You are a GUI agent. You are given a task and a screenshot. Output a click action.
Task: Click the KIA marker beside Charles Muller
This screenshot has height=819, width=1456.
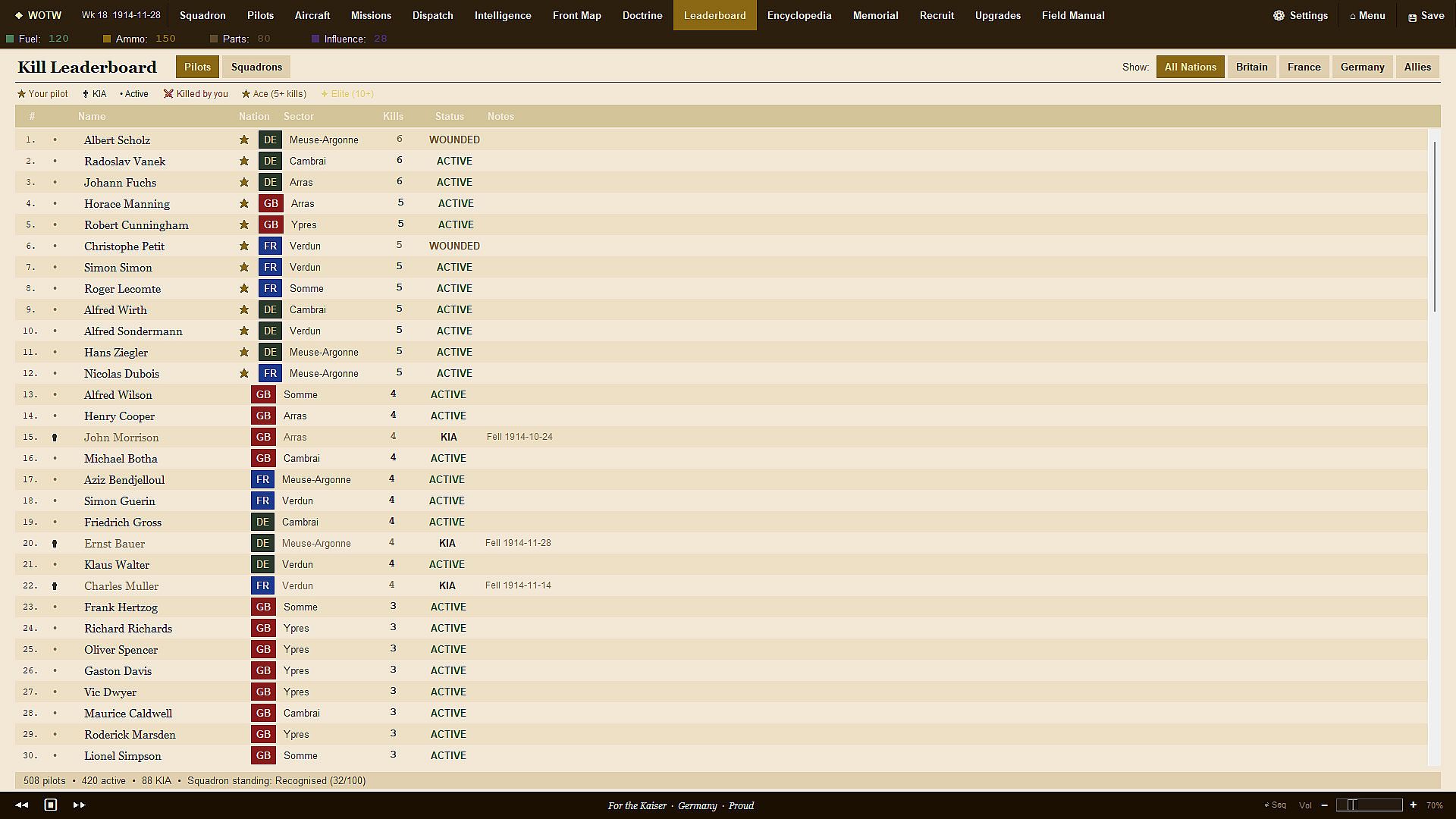tap(55, 586)
